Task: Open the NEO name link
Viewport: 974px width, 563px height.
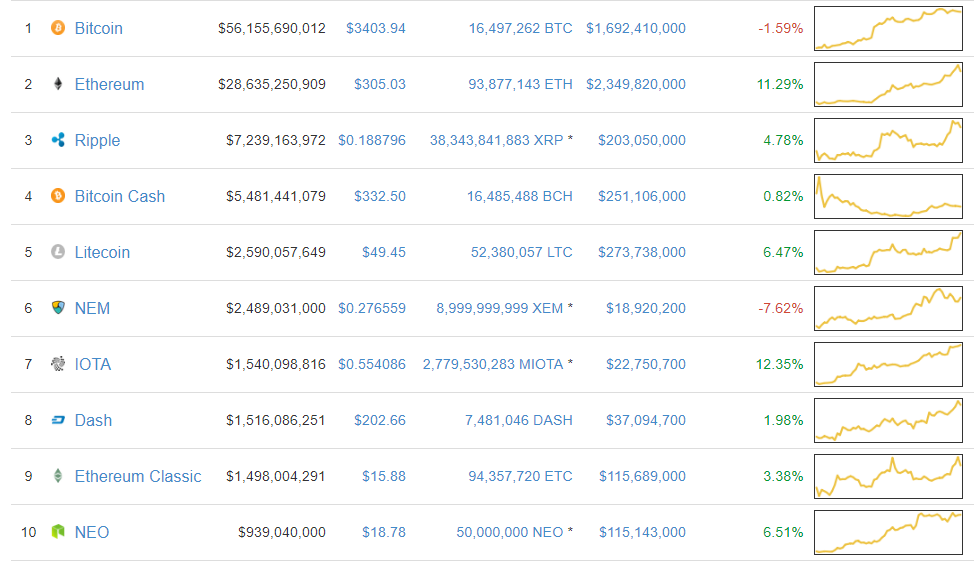Action: pyautogui.click(x=92, y=532)
